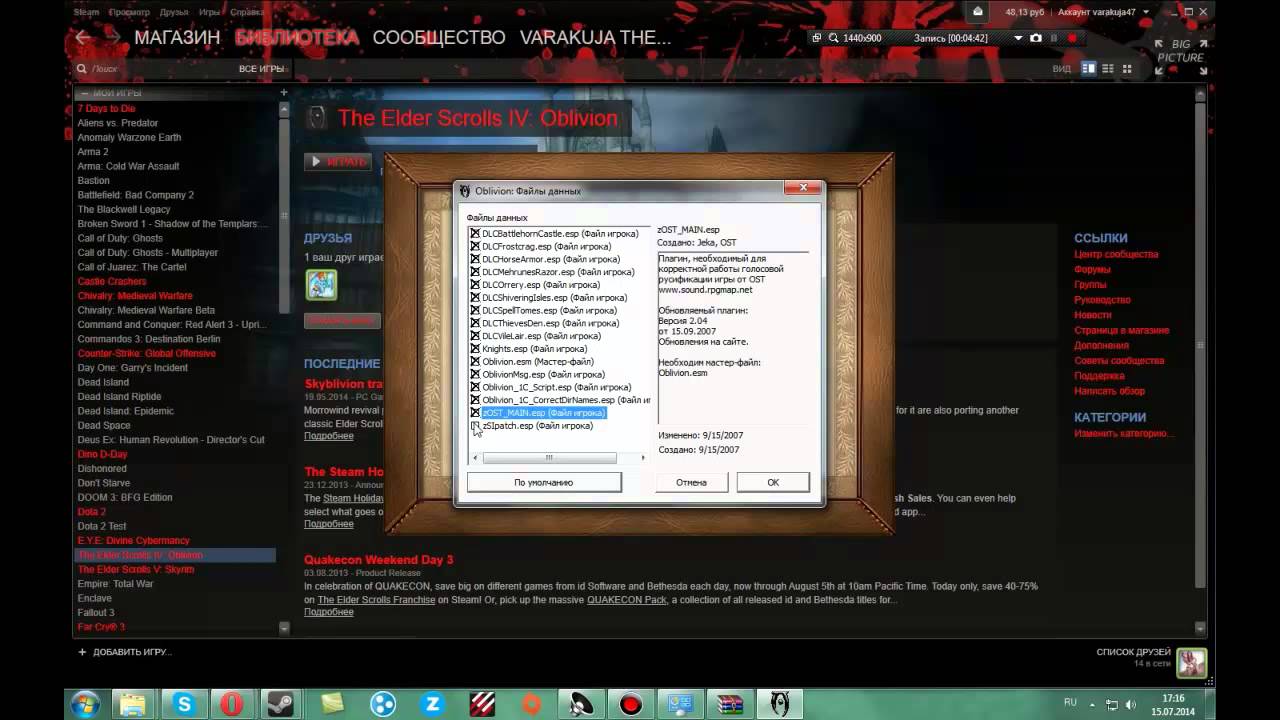Screen dimensions: 1280x720
Task: Open the 'Центр сообщества' link
Action: tap(1116, 254)
